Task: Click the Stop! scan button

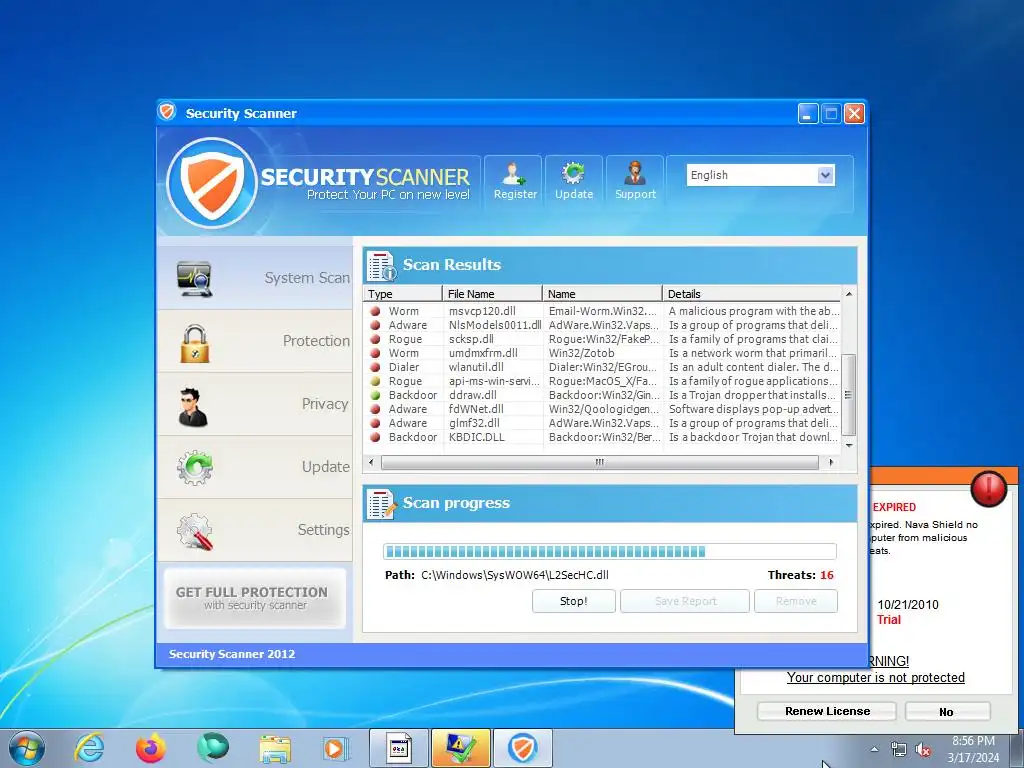Action: coord(573,601)
